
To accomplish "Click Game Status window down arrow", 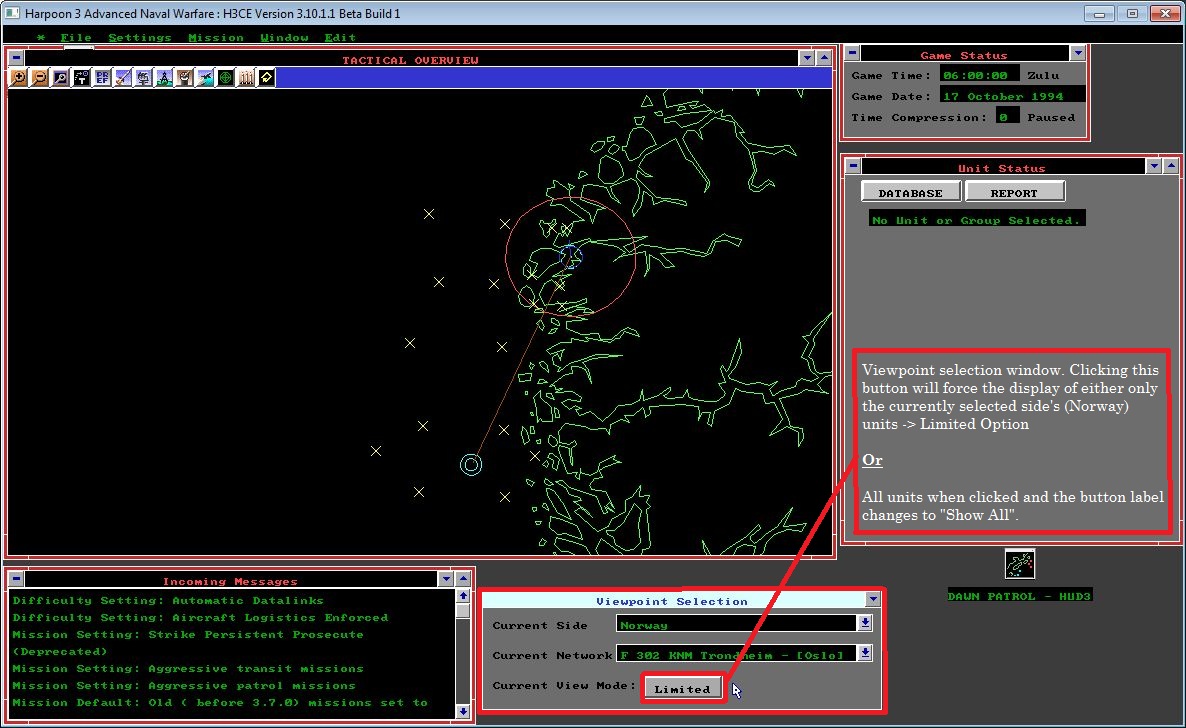I will pos(1078,53).
